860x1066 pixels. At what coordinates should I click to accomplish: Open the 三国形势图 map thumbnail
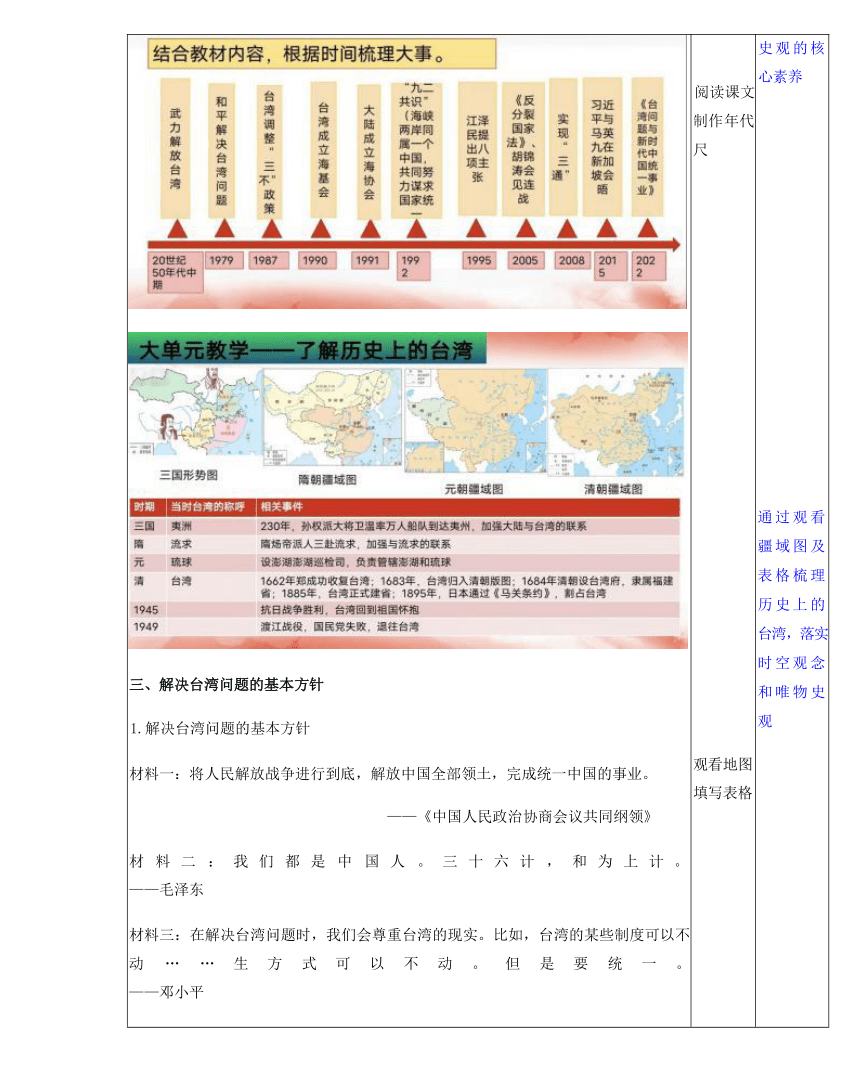point(195,413)
